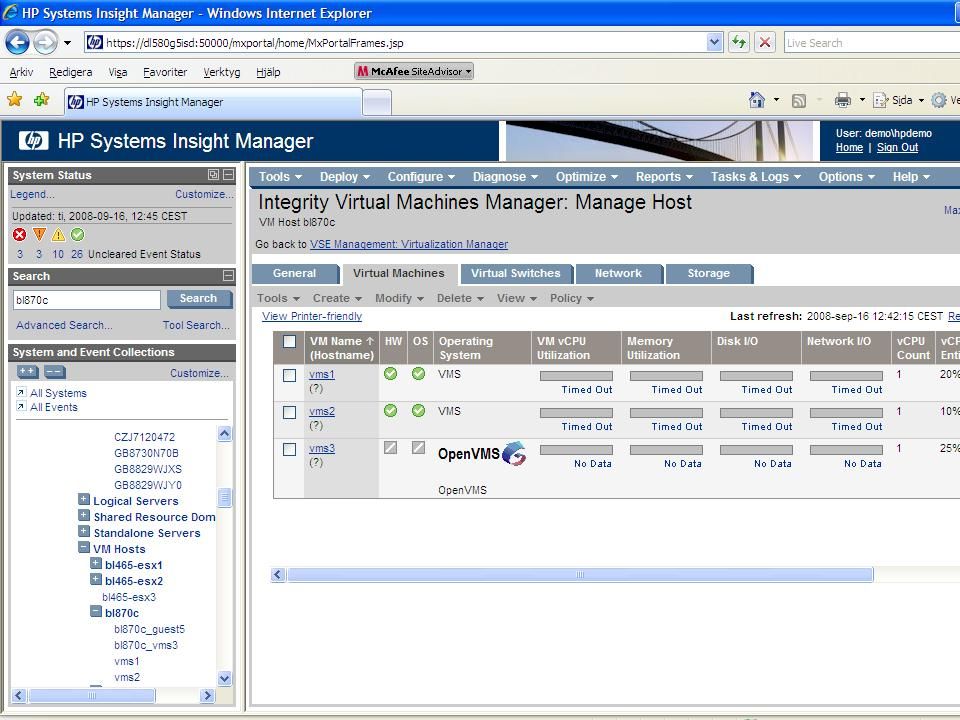960x720 pixels.
Task: Click the search field containing bl870c
Action: pos(86,299)
